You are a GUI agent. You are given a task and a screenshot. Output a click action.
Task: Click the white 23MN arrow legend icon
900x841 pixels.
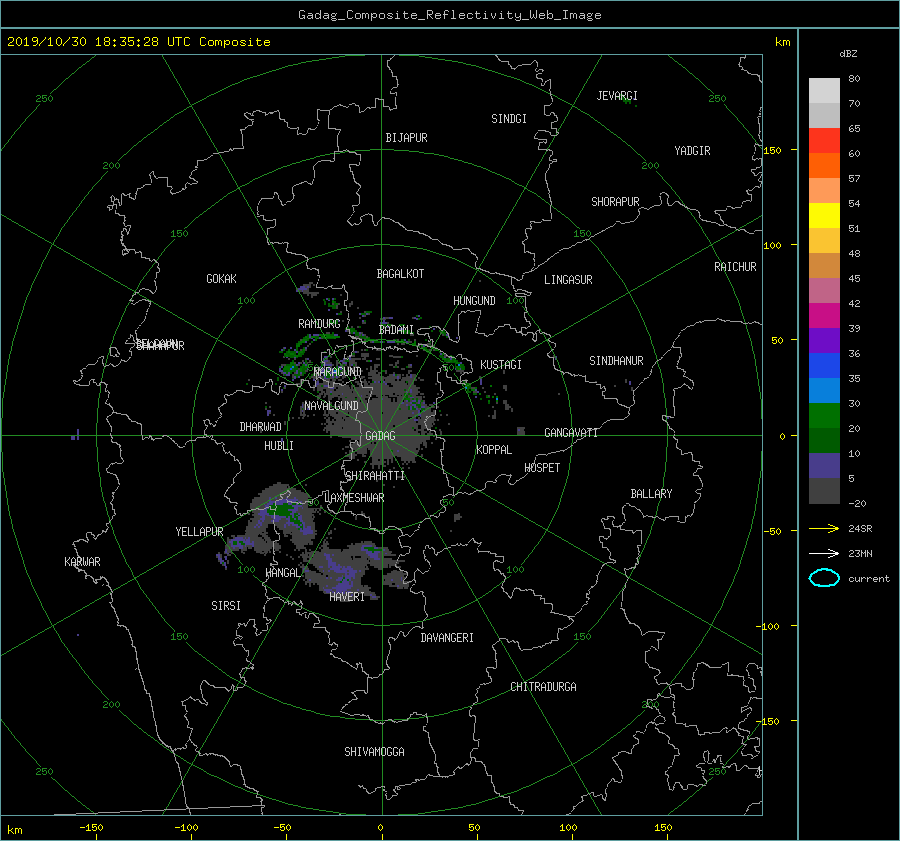[824, 553]
